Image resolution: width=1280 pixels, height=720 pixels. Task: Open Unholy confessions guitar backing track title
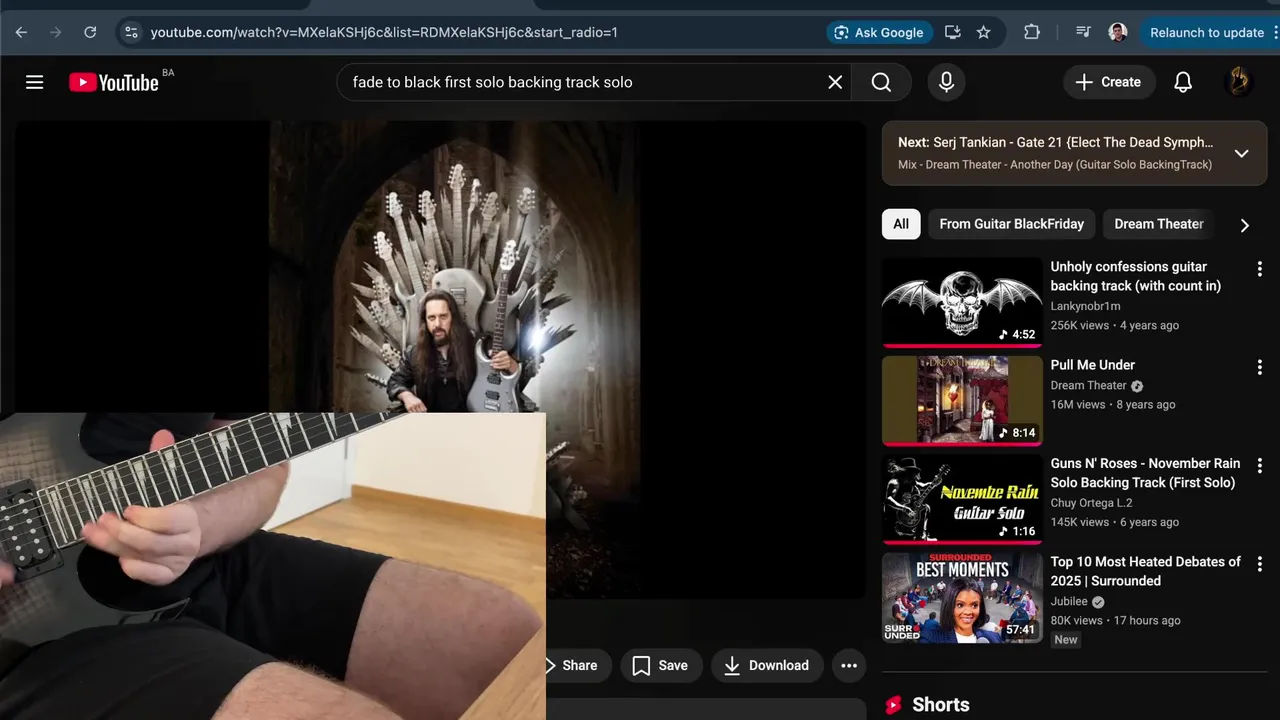(x=1136, y=276)
